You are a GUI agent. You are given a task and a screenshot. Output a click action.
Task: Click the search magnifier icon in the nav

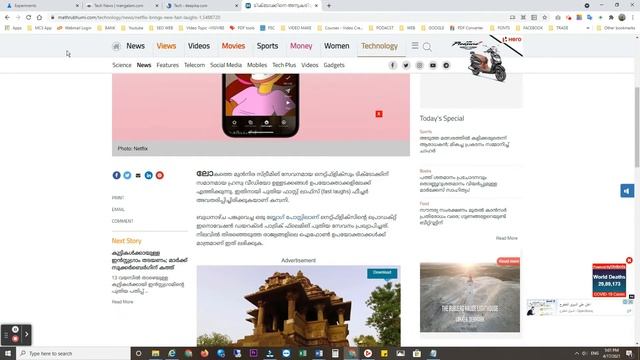(427, 47)
